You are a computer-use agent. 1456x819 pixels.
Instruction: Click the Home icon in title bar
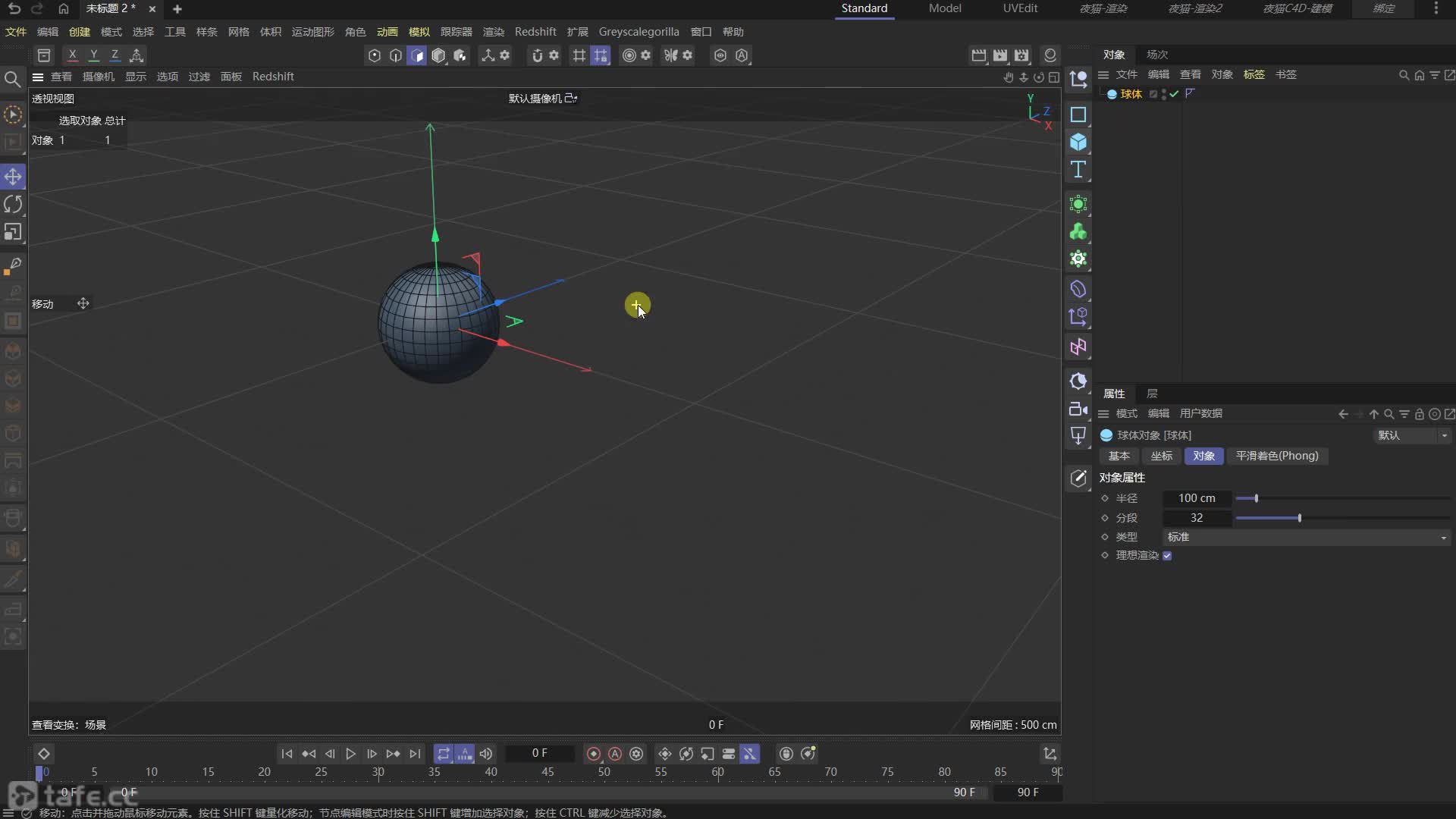click(64, 8)
